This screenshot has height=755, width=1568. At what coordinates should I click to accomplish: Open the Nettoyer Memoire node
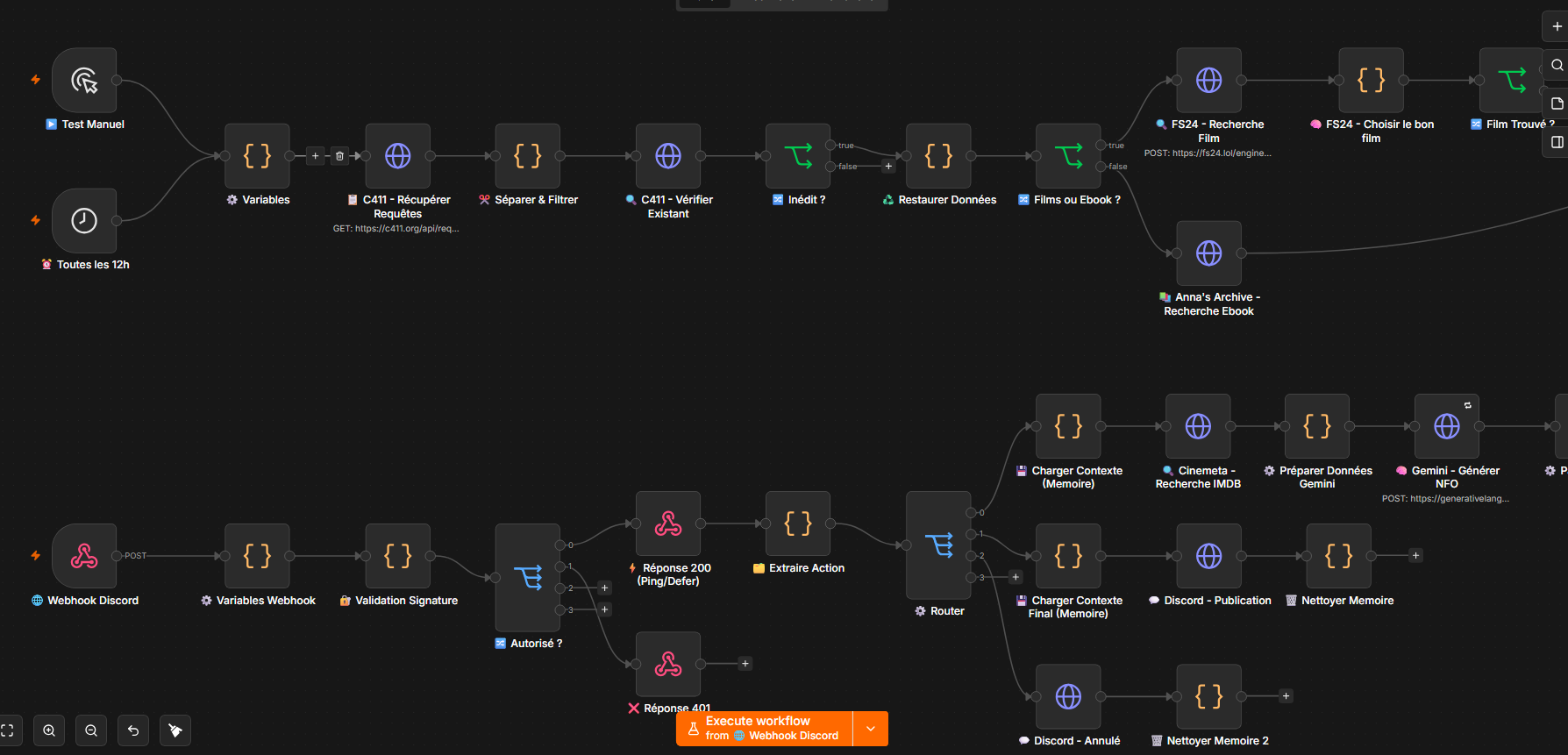point(1338,556)
